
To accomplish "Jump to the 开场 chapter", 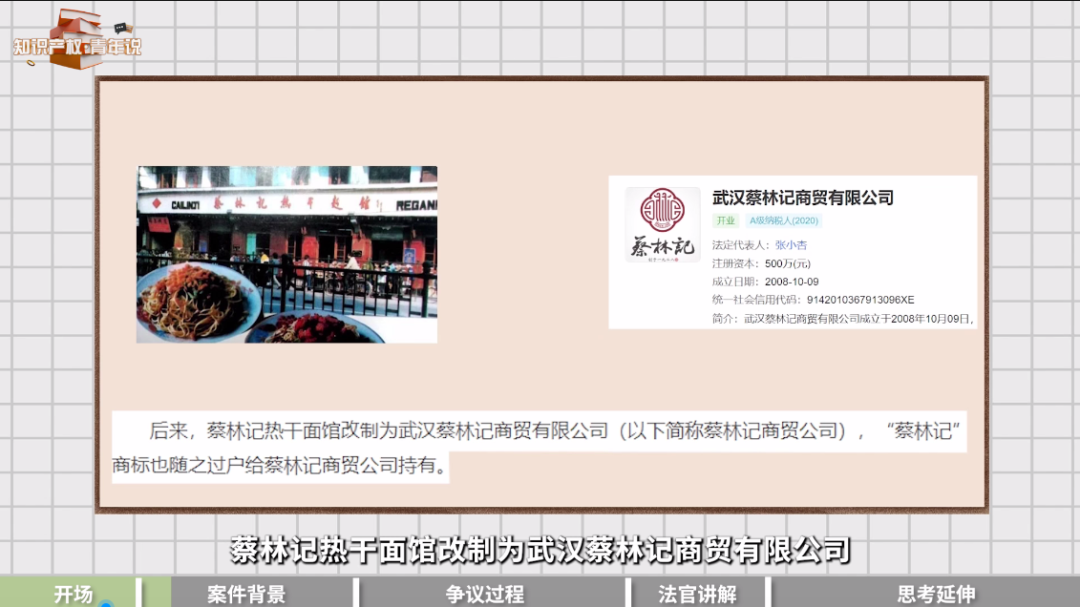I will coord(73,594).
